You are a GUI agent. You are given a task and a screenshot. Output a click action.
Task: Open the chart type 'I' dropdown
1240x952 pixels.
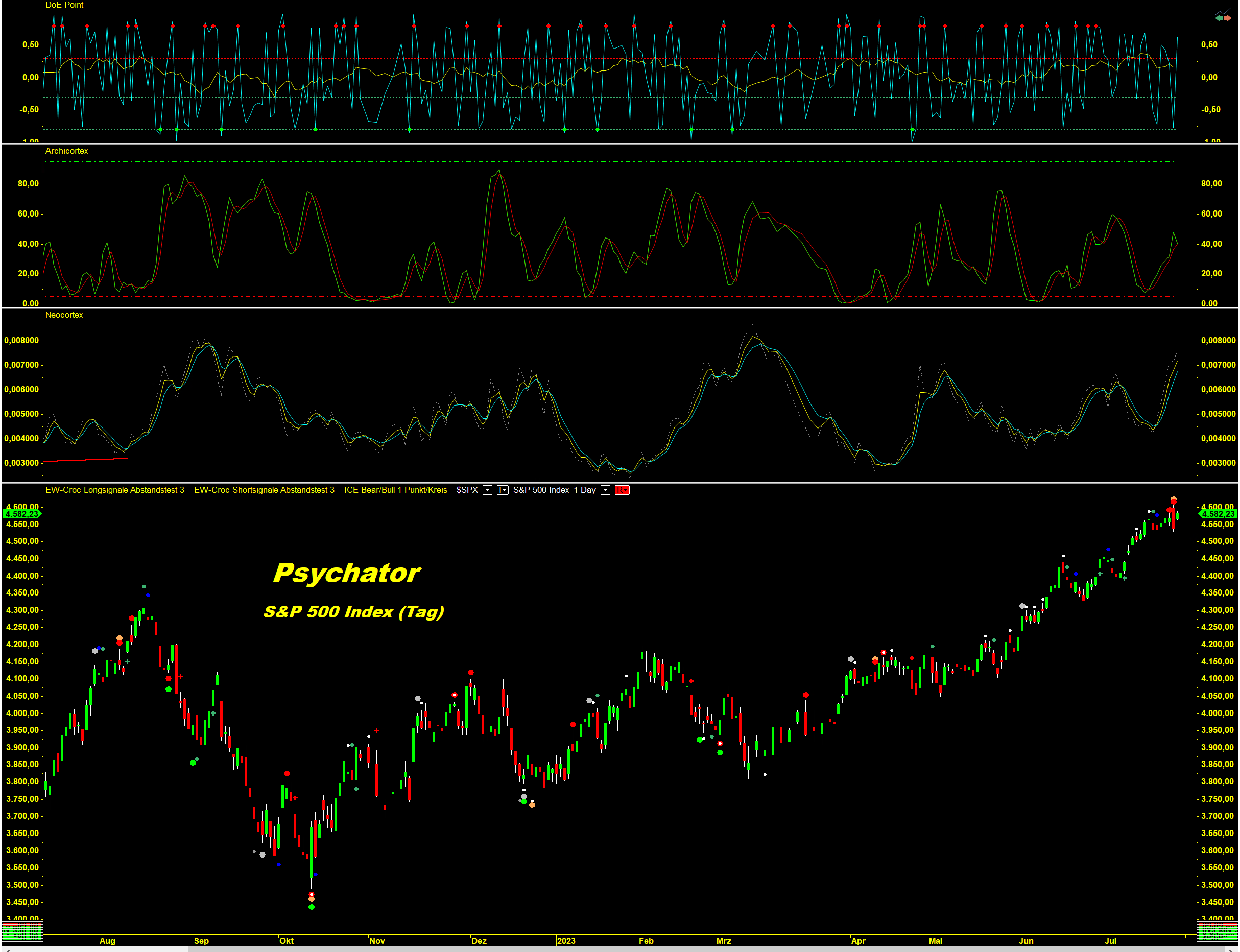(x=502, y=490)
